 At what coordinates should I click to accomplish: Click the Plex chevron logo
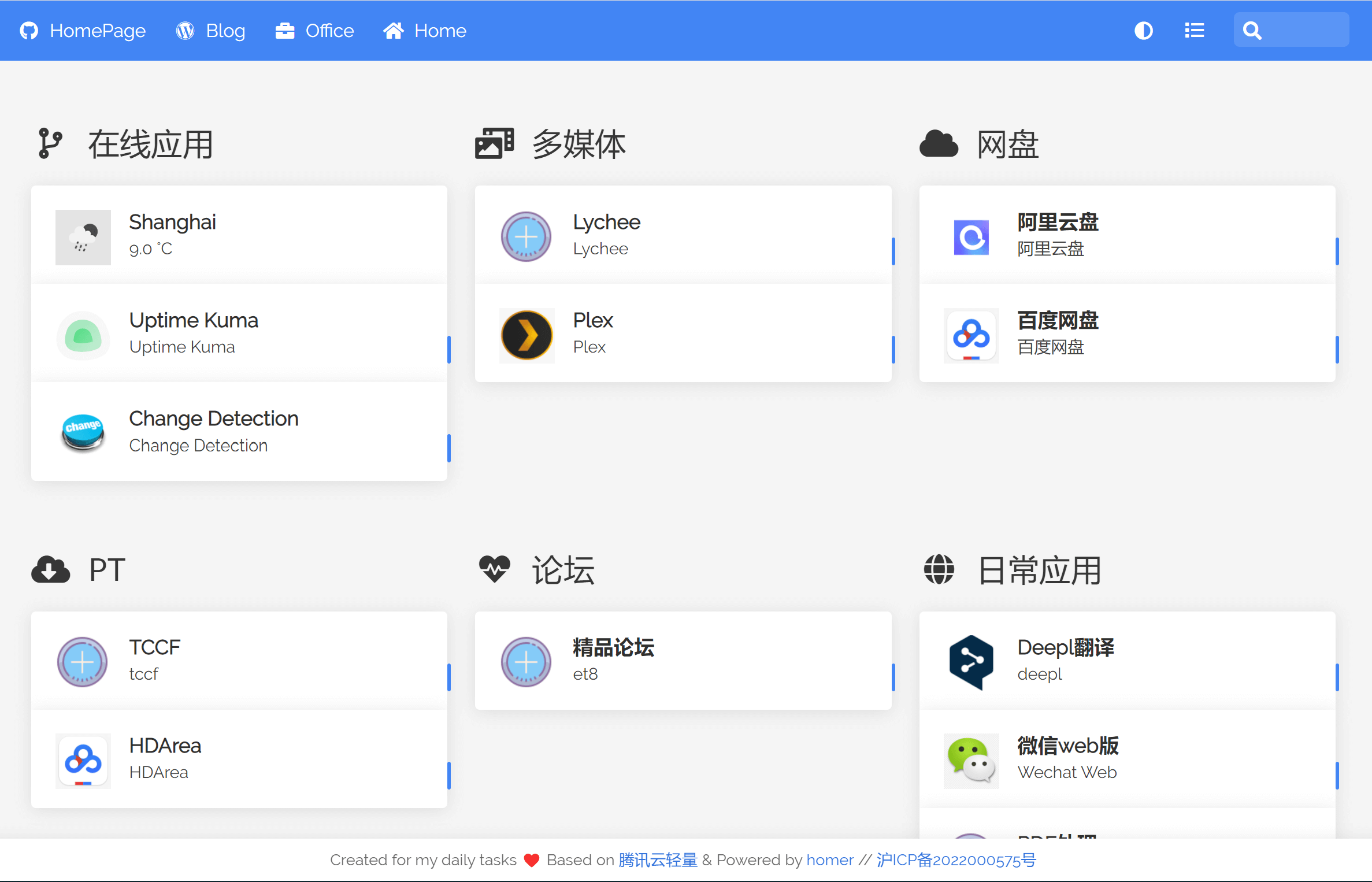point(527,336)
